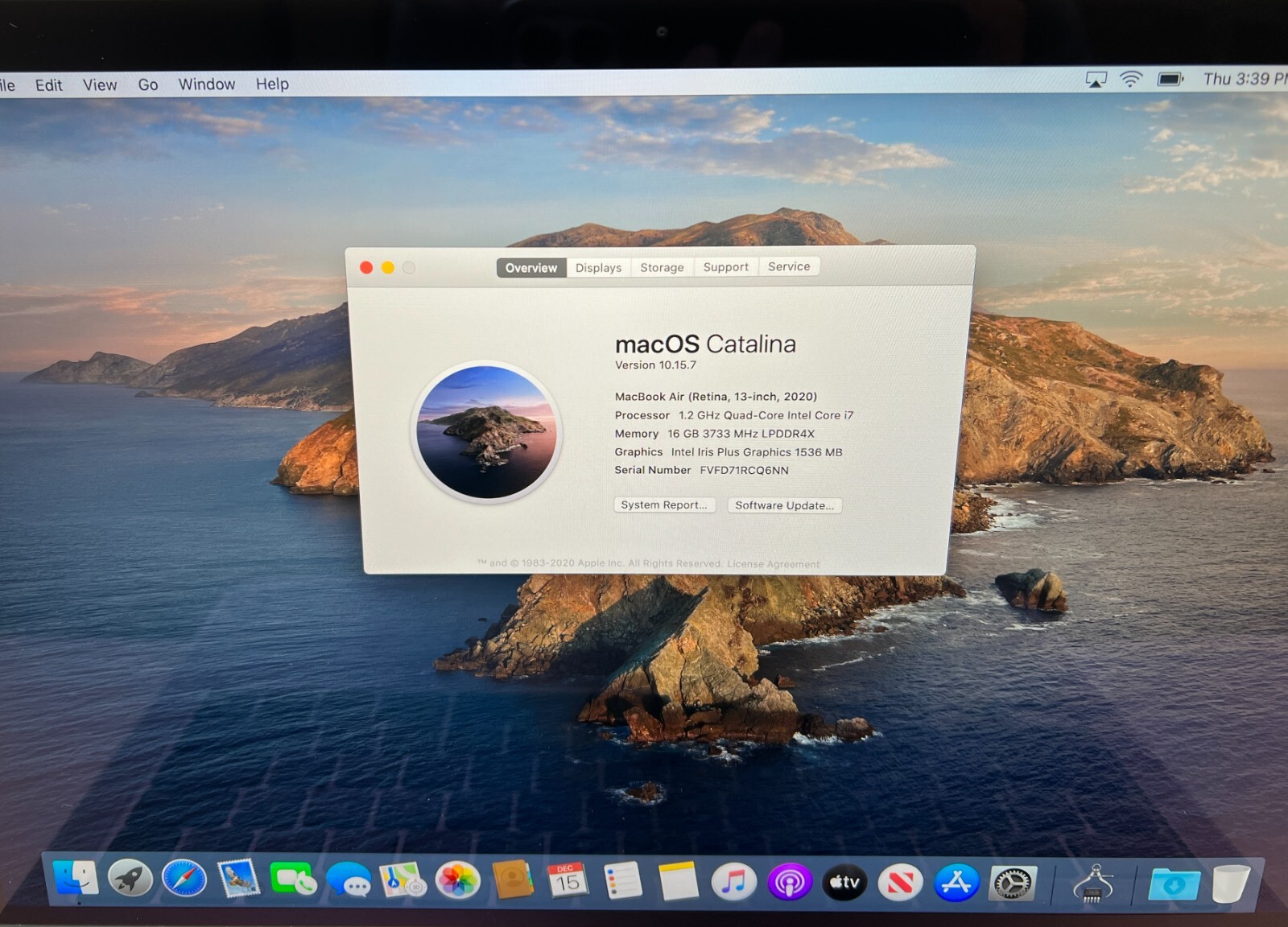The width and height of the screenshot is (1288, 927).
Task: Open the Help menu
Action: point(272,84)
